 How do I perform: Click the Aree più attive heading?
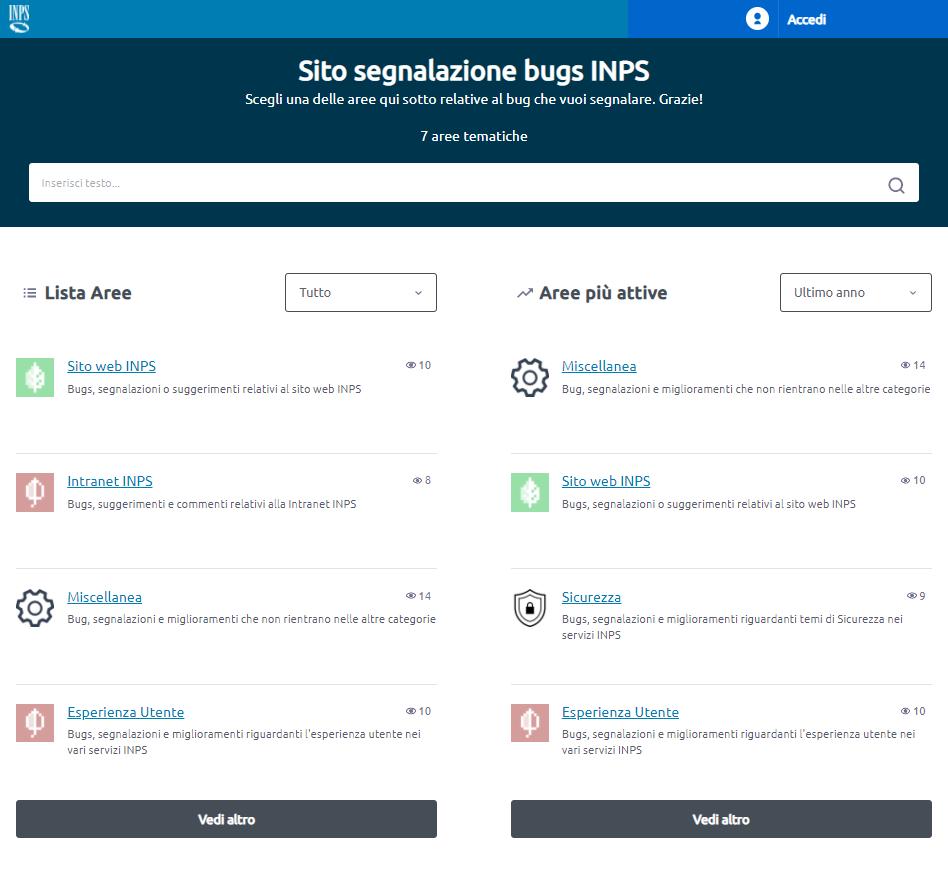click(x=603, y=293)
